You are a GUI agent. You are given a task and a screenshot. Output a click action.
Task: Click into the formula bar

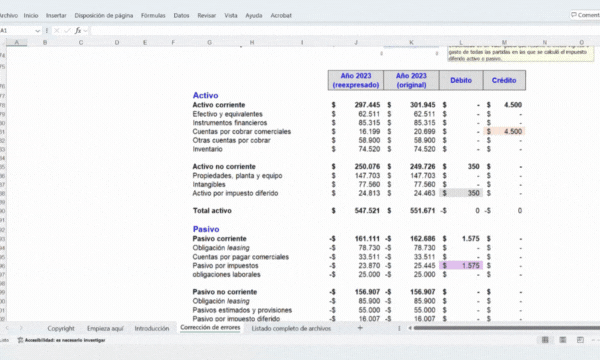(x=344, y=31)
